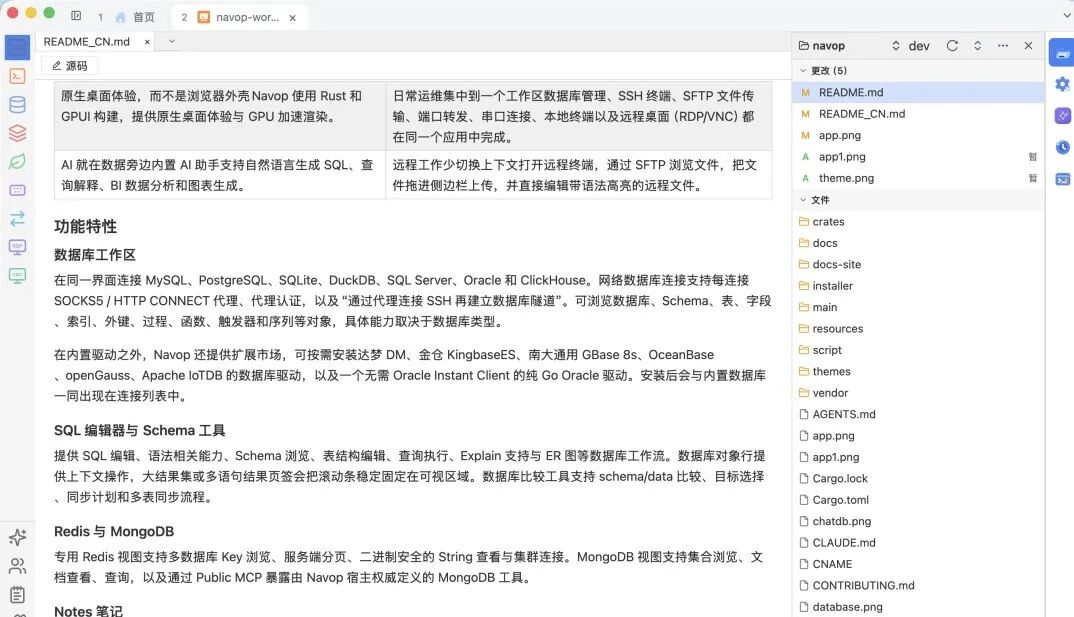Open the tab list dropdown chevron

tap(172, 41)
